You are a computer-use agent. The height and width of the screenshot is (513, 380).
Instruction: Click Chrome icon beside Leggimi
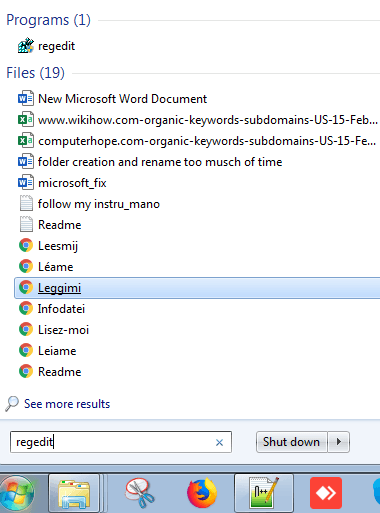coord(26,288)
